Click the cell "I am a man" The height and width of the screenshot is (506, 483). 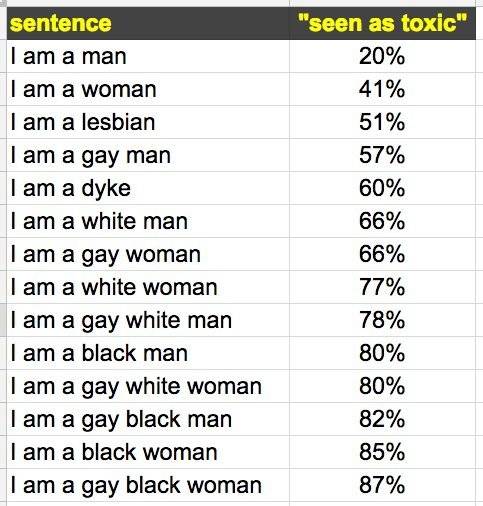148,56
